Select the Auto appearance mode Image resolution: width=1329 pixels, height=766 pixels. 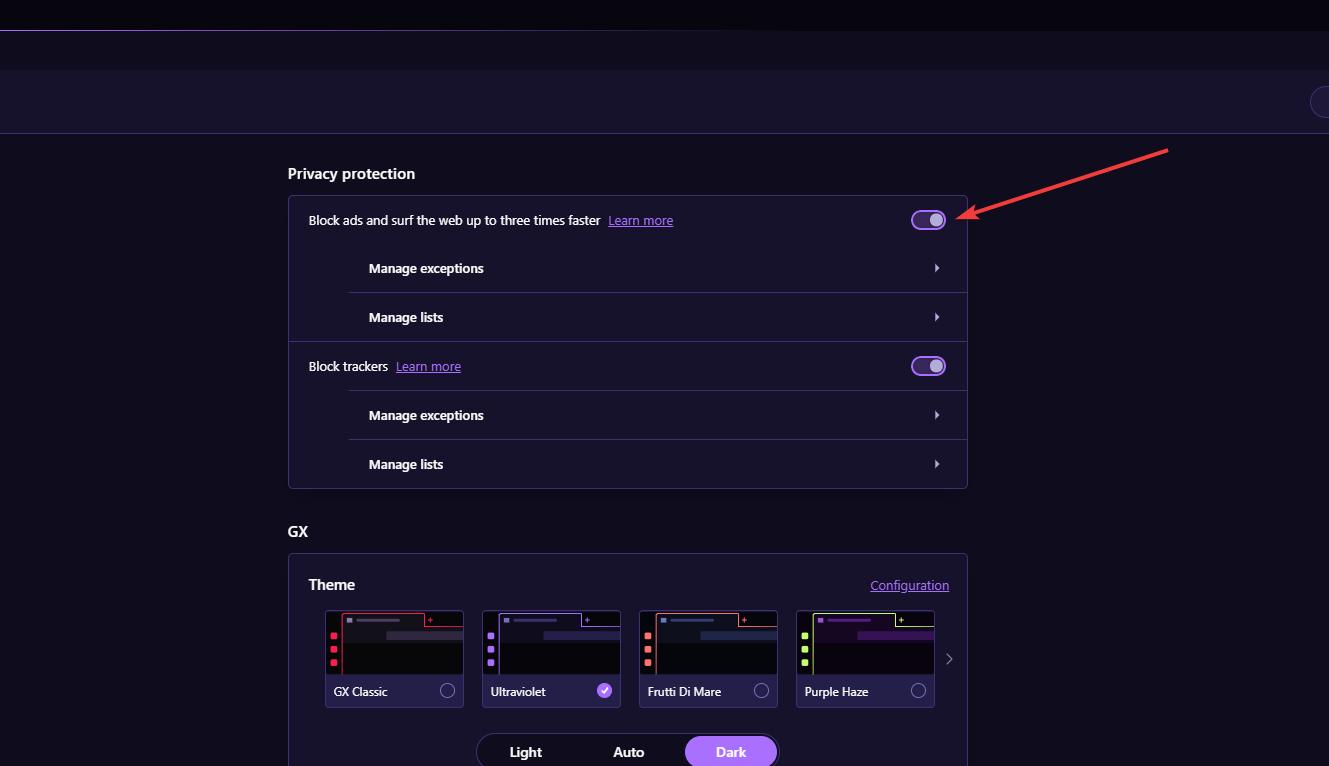[629, 752]
